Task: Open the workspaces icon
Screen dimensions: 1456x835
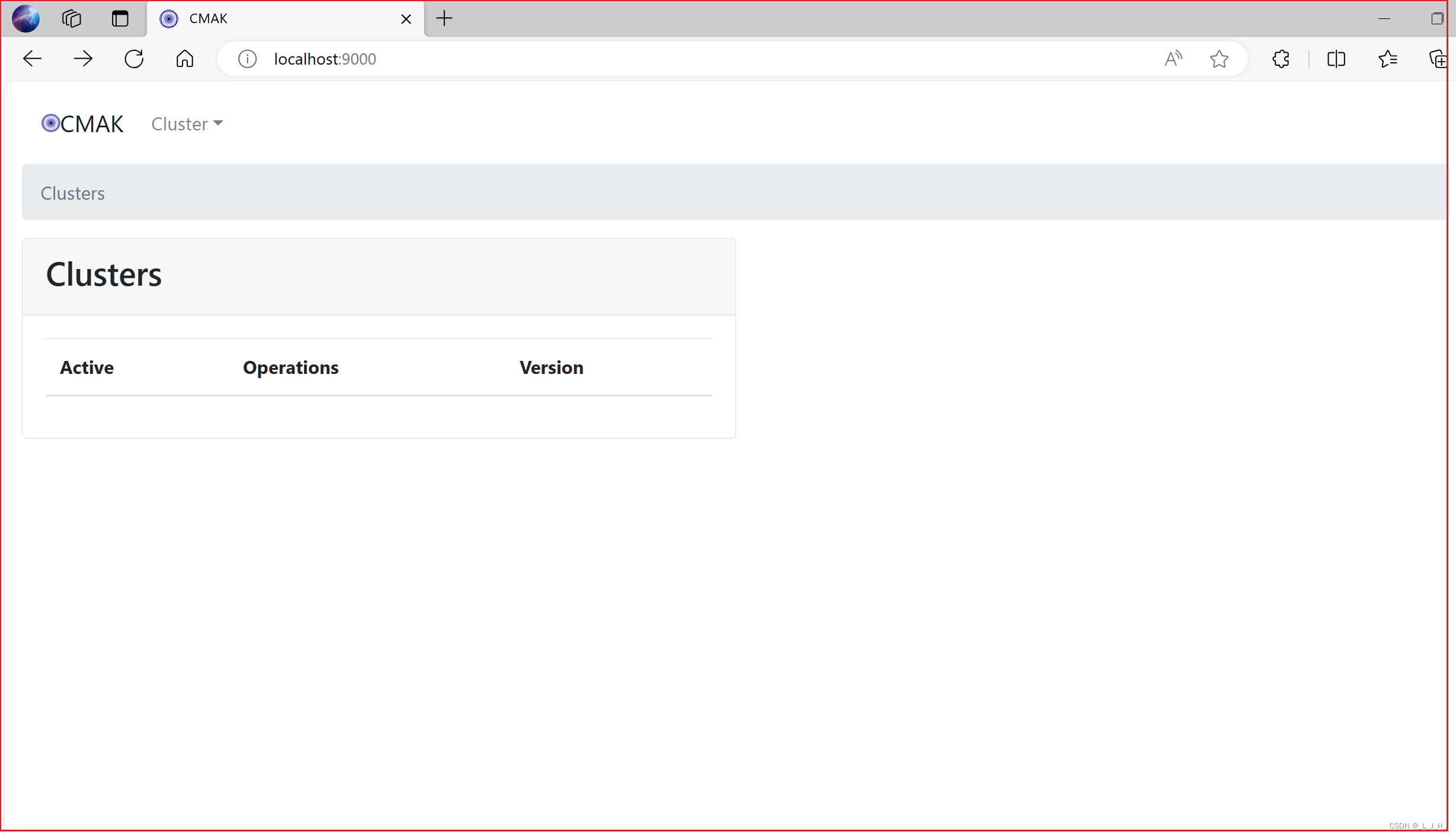Action: point(72,18)
